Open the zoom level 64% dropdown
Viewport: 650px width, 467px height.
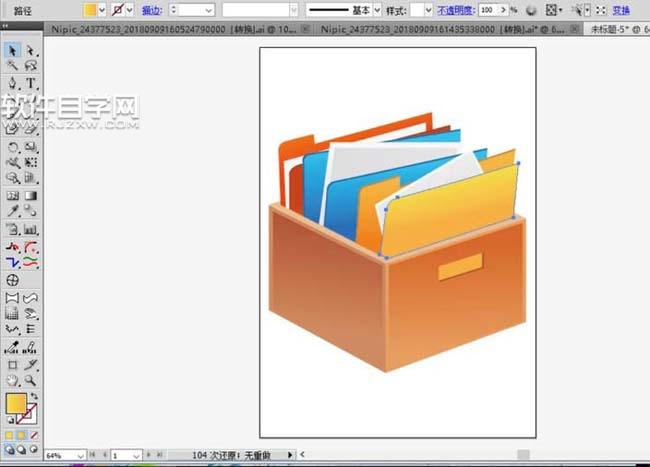click(80, 455)
